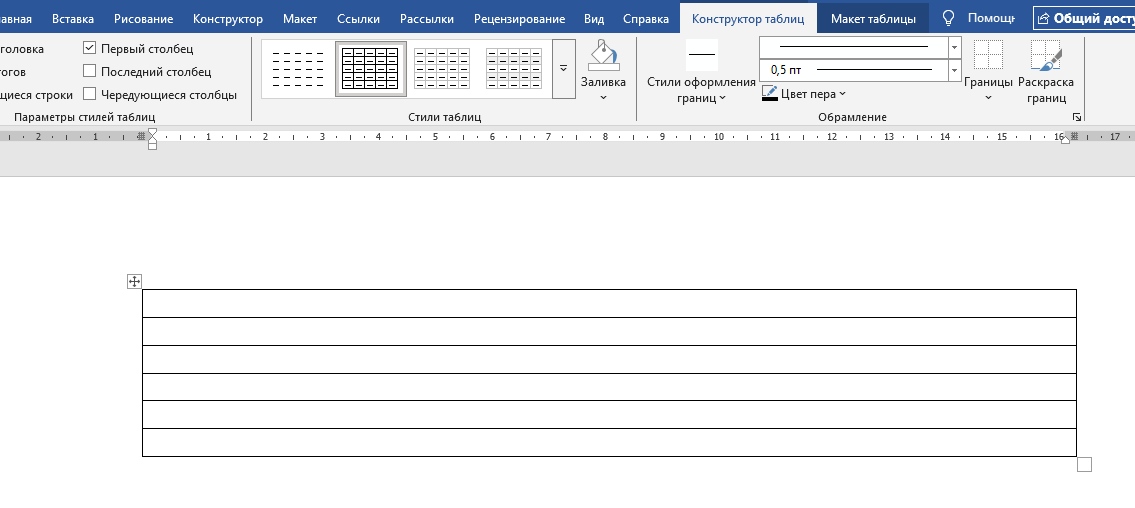1135x508 pixels.
Task: Toggle the Первый столбец checkbox
Action: 90,48
